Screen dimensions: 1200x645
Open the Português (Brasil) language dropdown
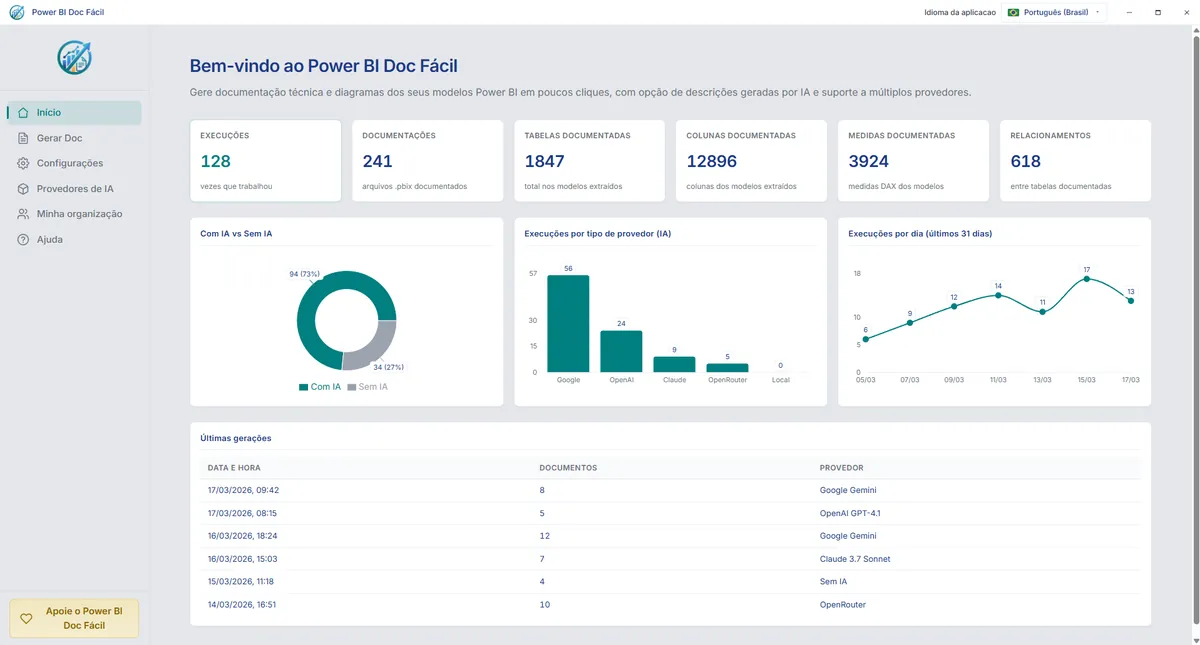(1055, 12)
